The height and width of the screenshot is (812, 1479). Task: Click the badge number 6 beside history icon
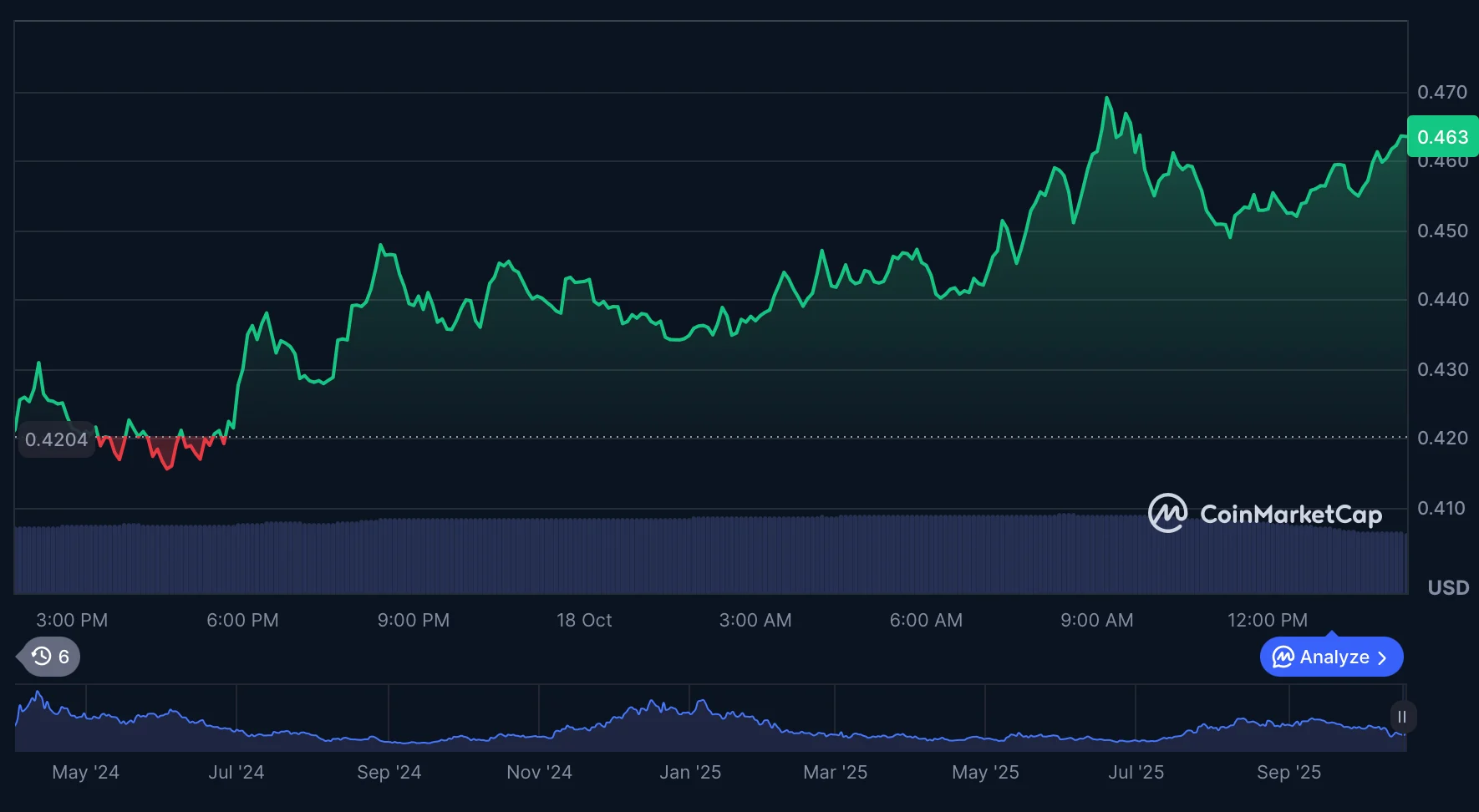(64, 657)
